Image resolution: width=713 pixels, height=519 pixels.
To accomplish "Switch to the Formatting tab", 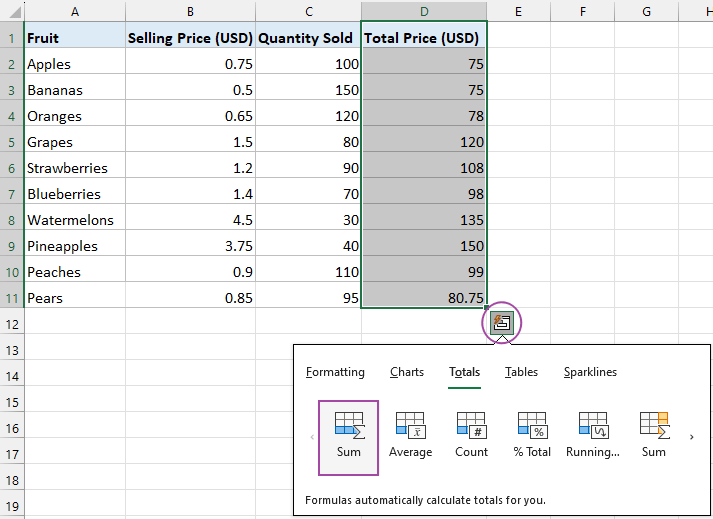I will [x=335, y=372].
